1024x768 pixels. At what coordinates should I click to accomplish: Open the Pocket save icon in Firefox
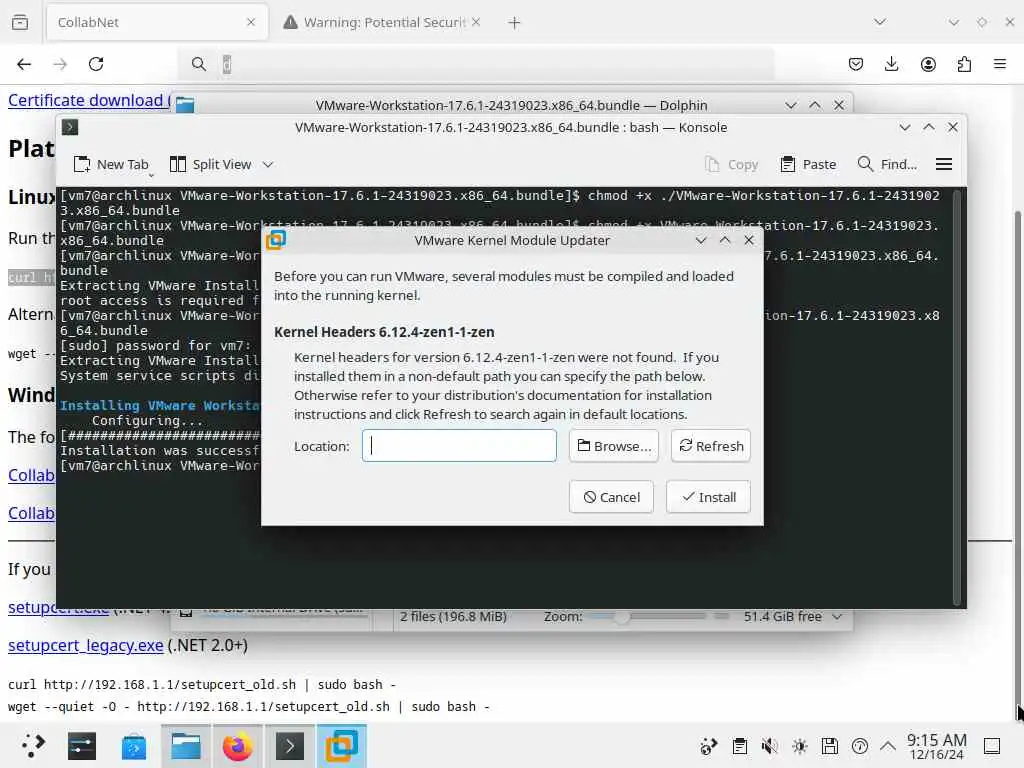click(x=856, y=64)
